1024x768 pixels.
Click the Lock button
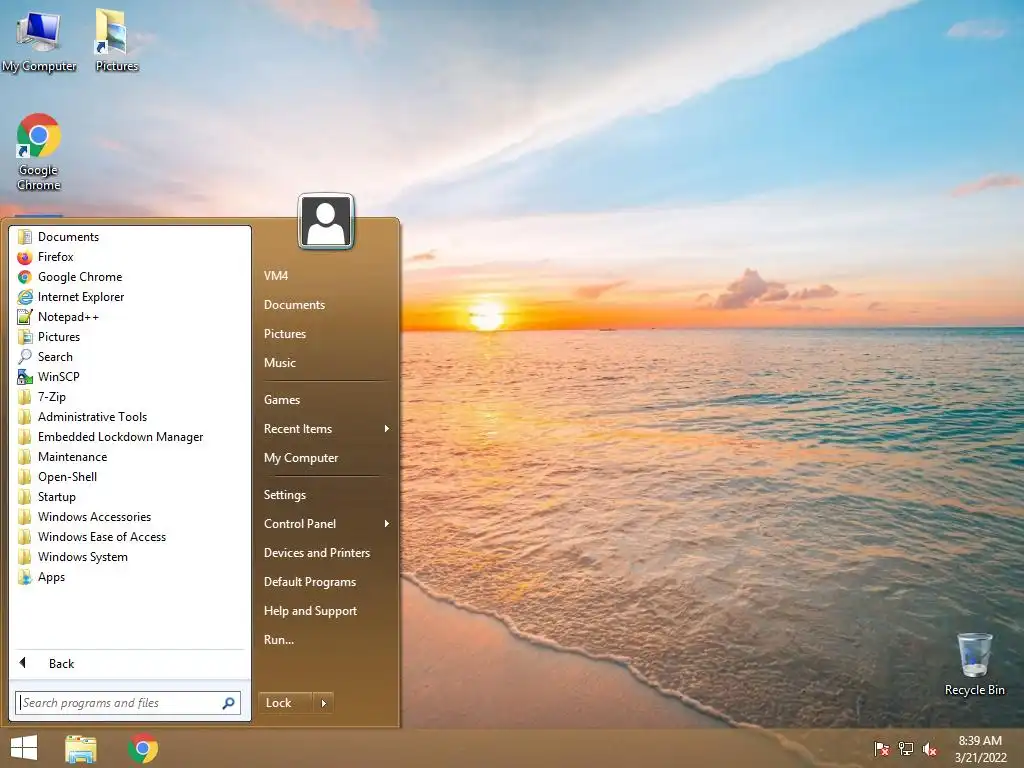click(x=286, y=703)
